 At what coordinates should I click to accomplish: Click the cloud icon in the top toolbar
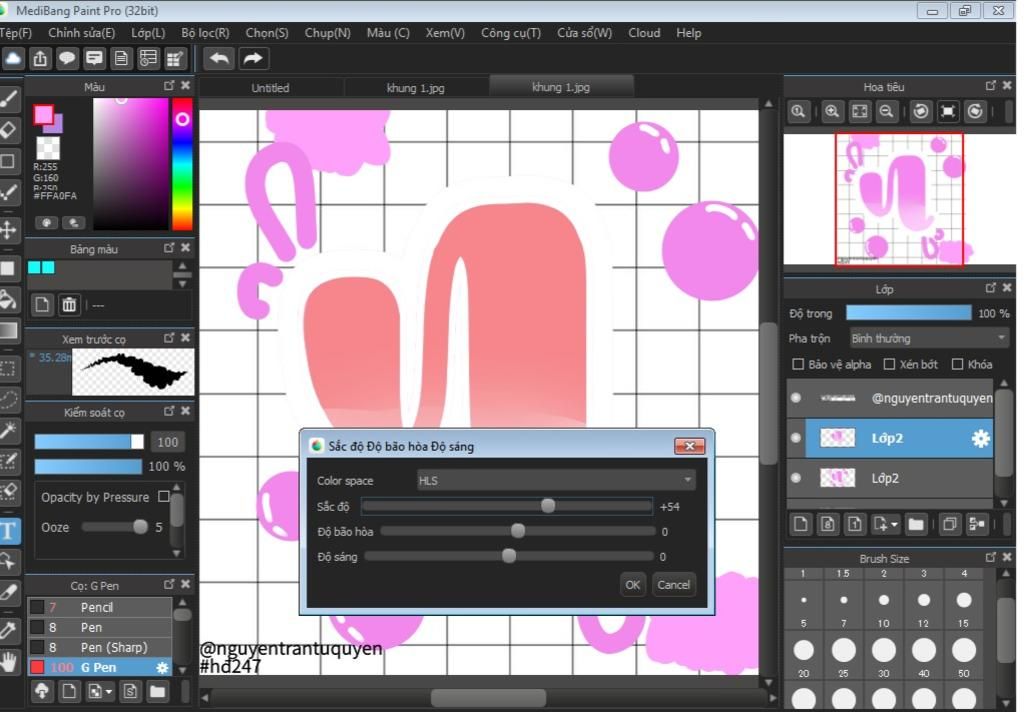pyautogui.click(x=12, y=59)
